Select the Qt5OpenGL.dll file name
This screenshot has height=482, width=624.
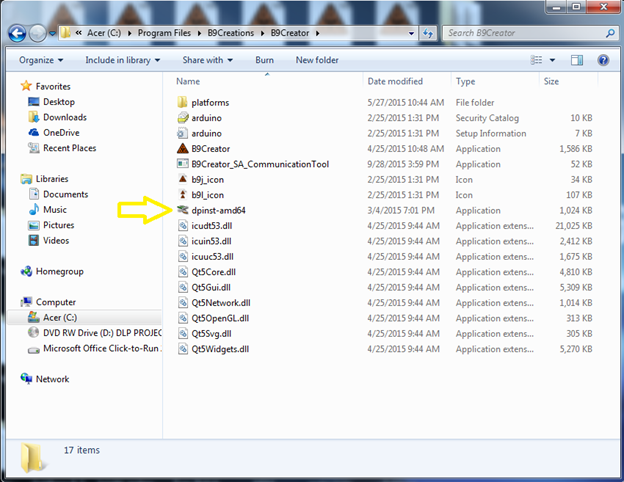click(x=220, y=318)
